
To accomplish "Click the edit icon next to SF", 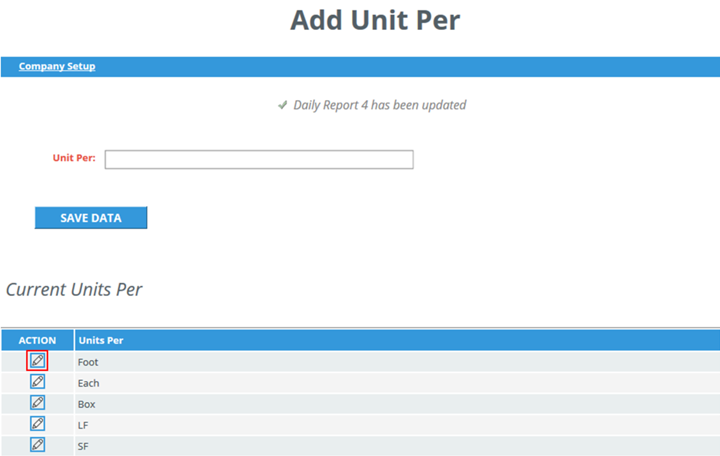I will 37,445.
